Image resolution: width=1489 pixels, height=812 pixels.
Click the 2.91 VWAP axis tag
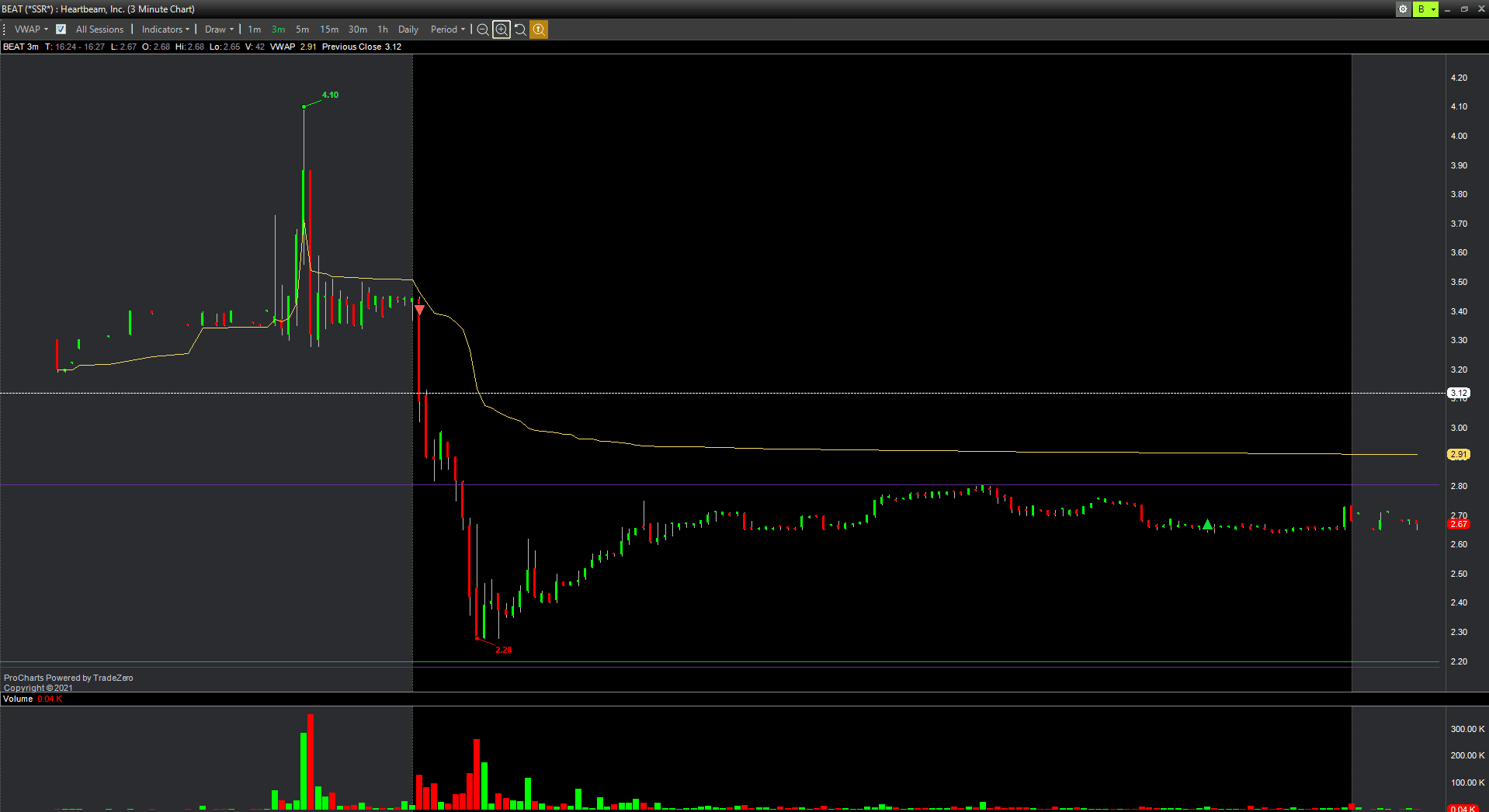(x=1459, y=454)
